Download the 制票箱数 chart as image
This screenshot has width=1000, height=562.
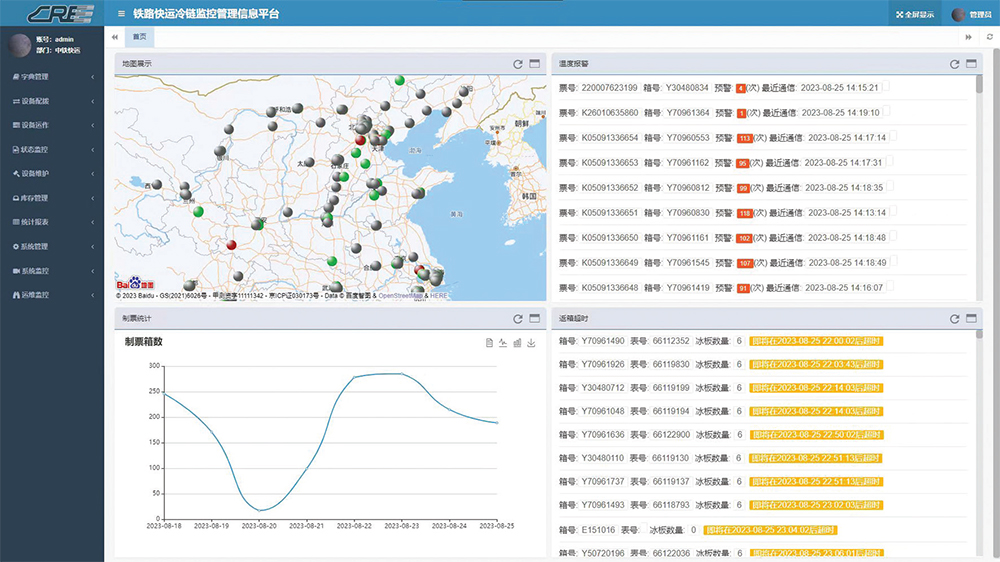531,343
